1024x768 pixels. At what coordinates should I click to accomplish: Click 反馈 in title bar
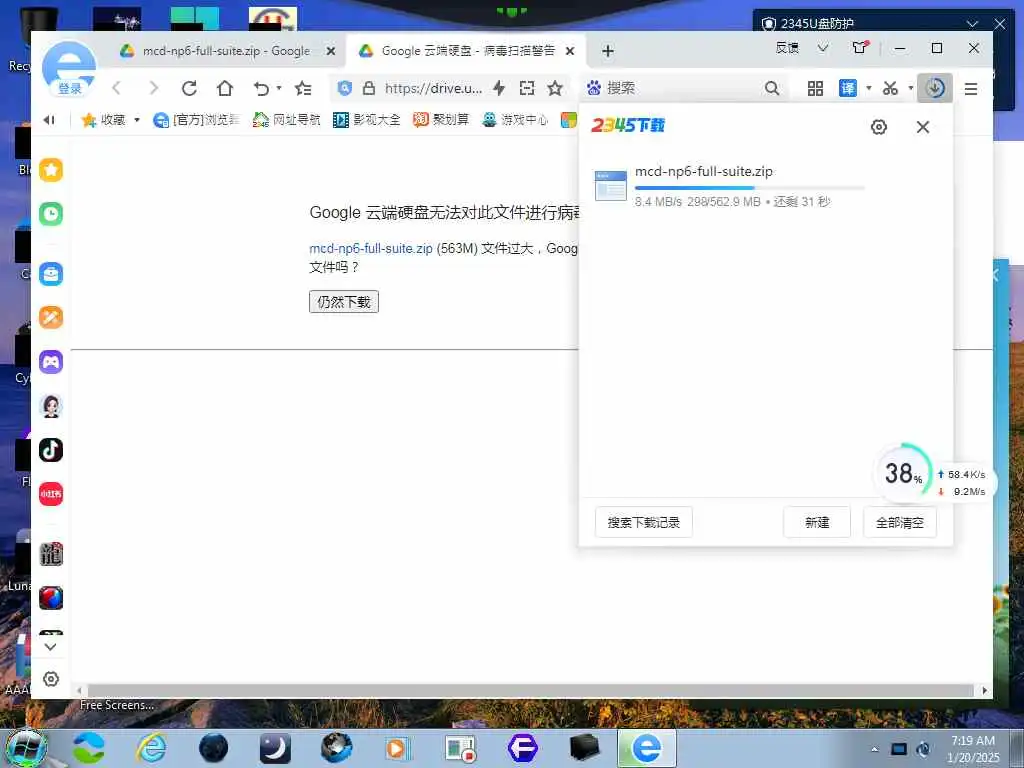(787, 48)
